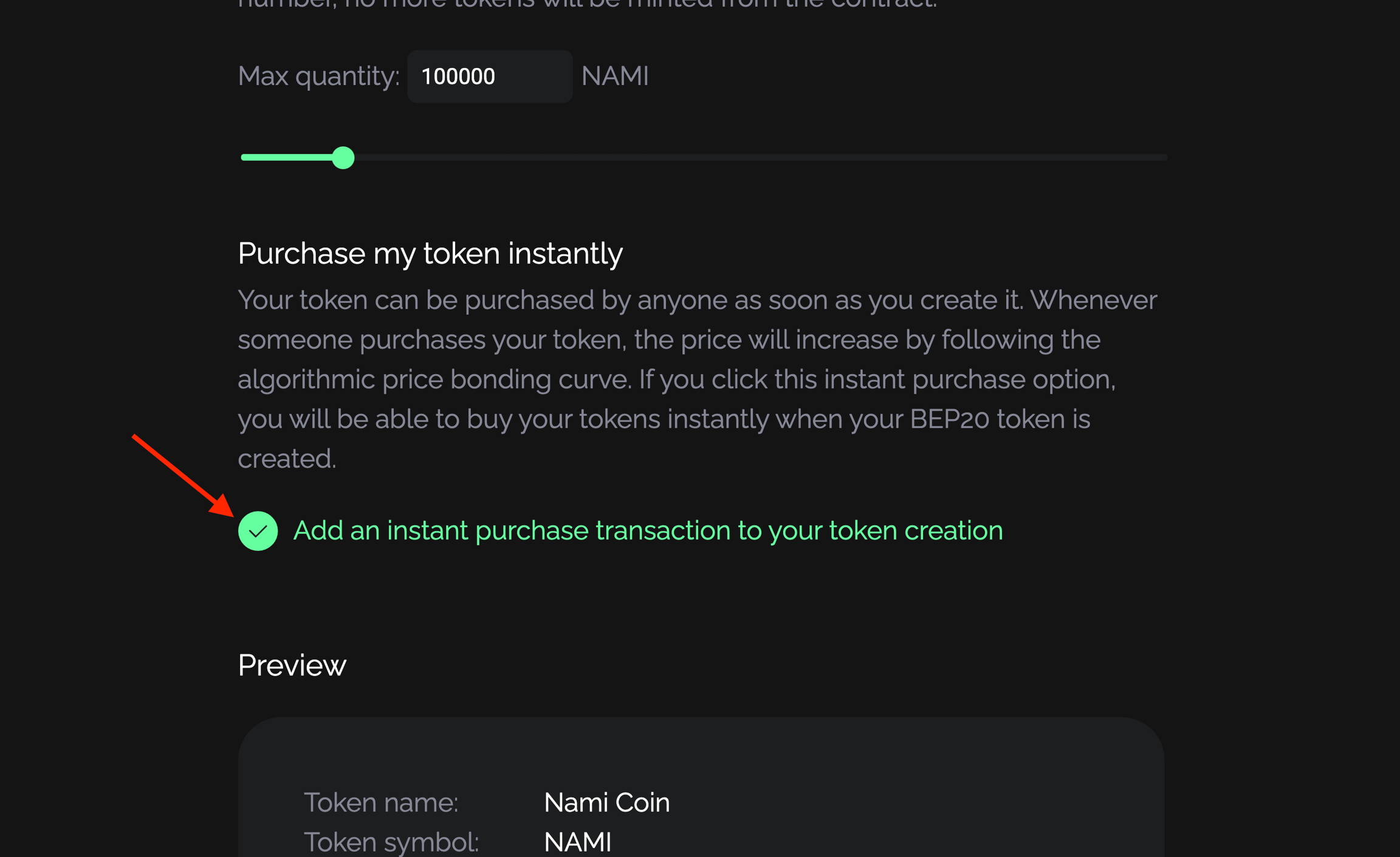
Task: Click the Max quantity input field
Action: click(x=489, y=77)
